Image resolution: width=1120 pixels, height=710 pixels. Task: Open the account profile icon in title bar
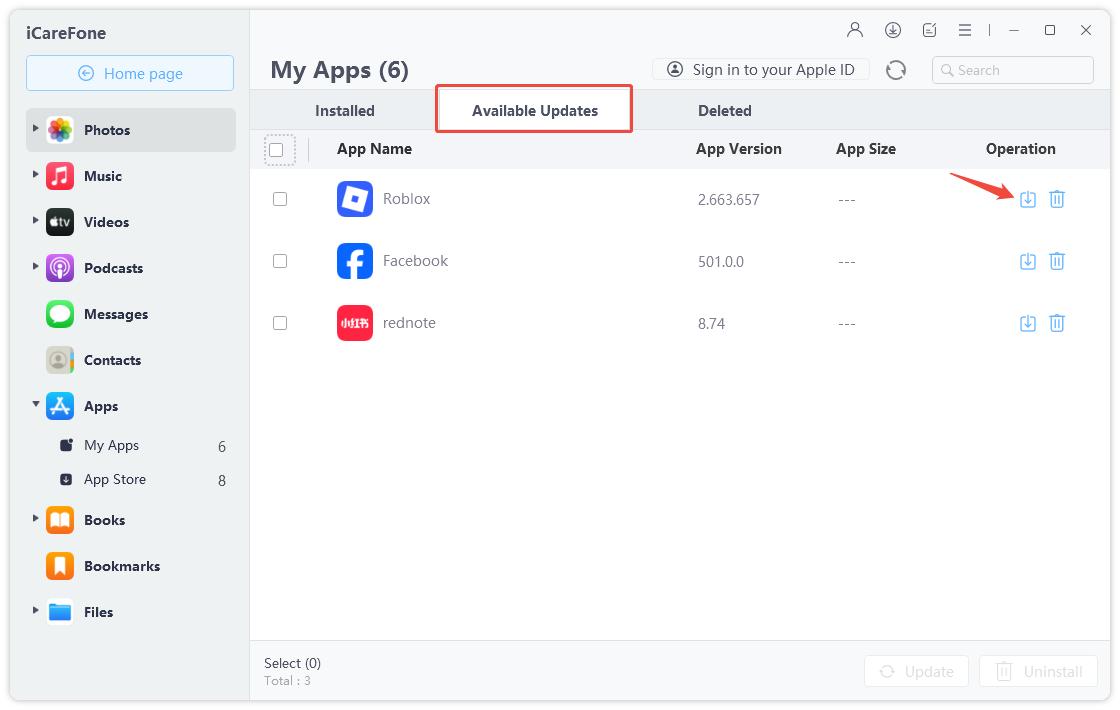pyautogui.click(x=855, y=30)
